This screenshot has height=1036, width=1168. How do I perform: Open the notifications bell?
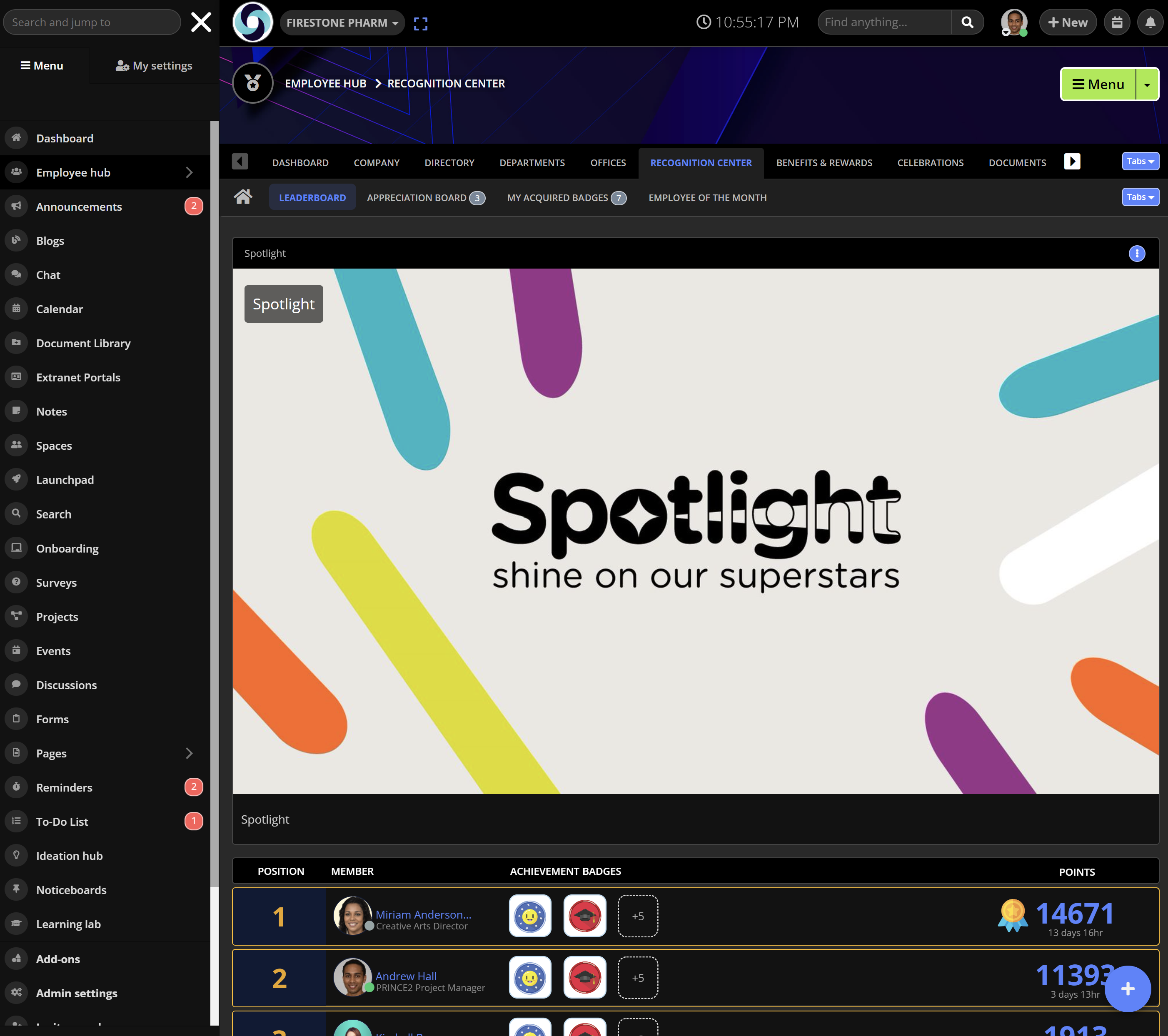pyautogui.click(x=1150, y=23)
